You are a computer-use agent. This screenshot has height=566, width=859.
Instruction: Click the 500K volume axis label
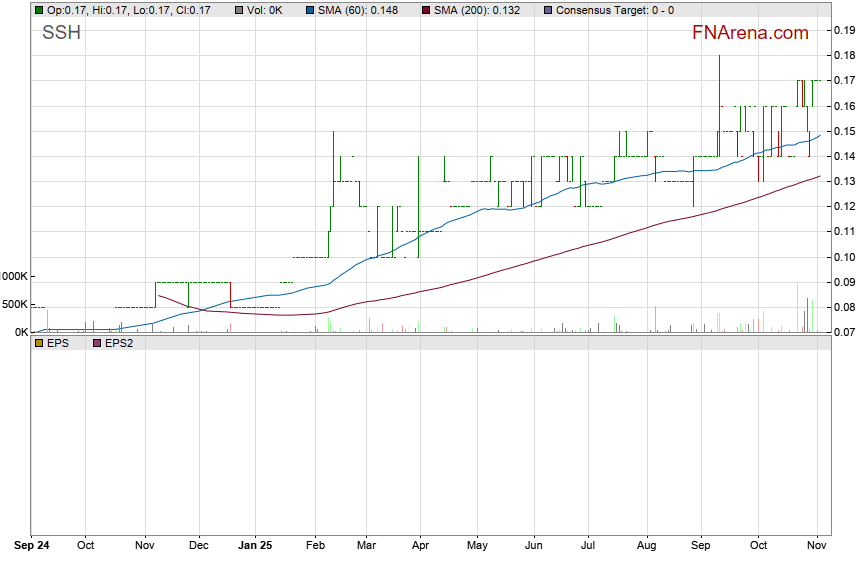[x=14, y=304]
